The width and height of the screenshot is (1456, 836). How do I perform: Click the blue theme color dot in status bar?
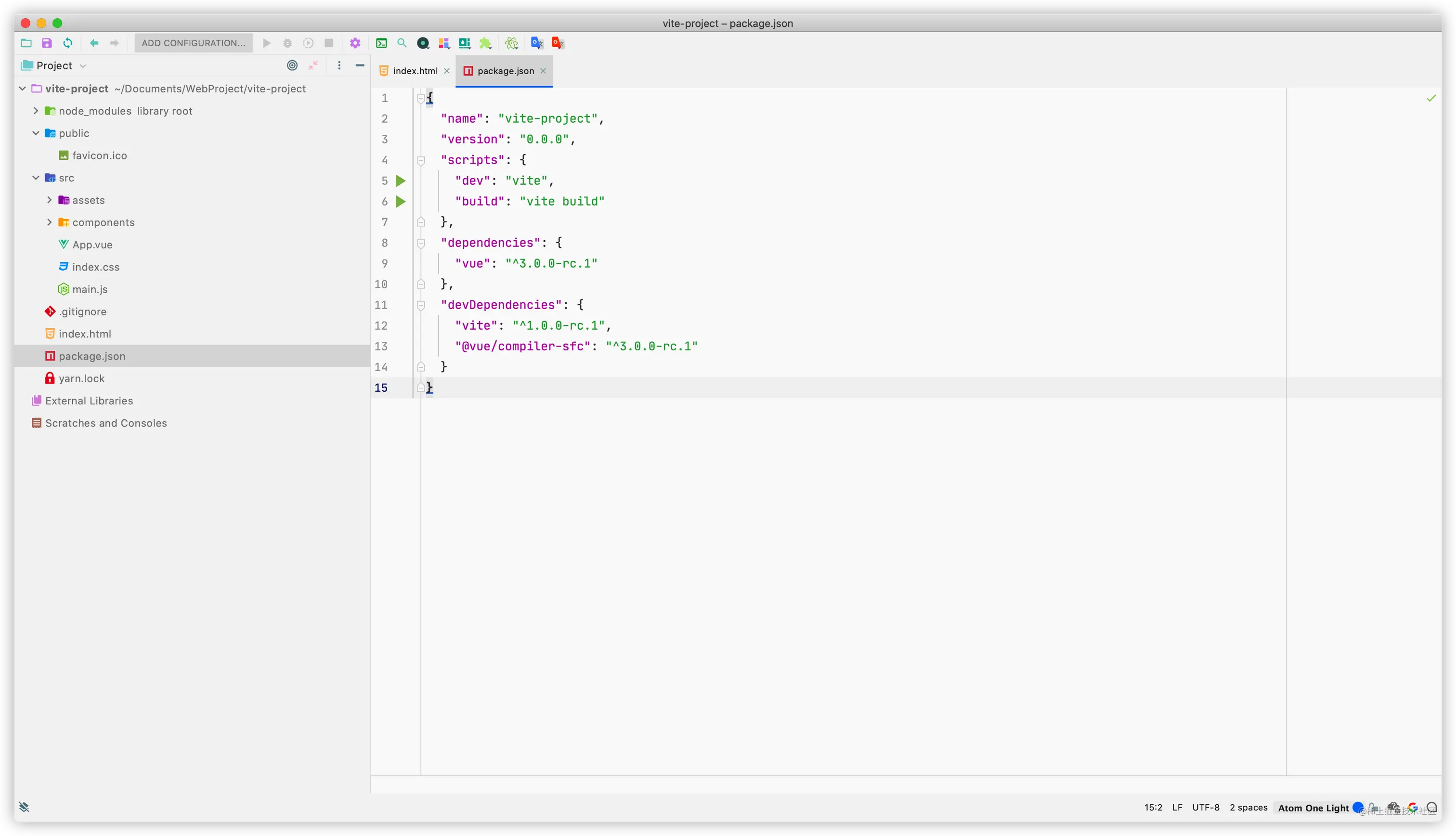[x=1358, y=807]
